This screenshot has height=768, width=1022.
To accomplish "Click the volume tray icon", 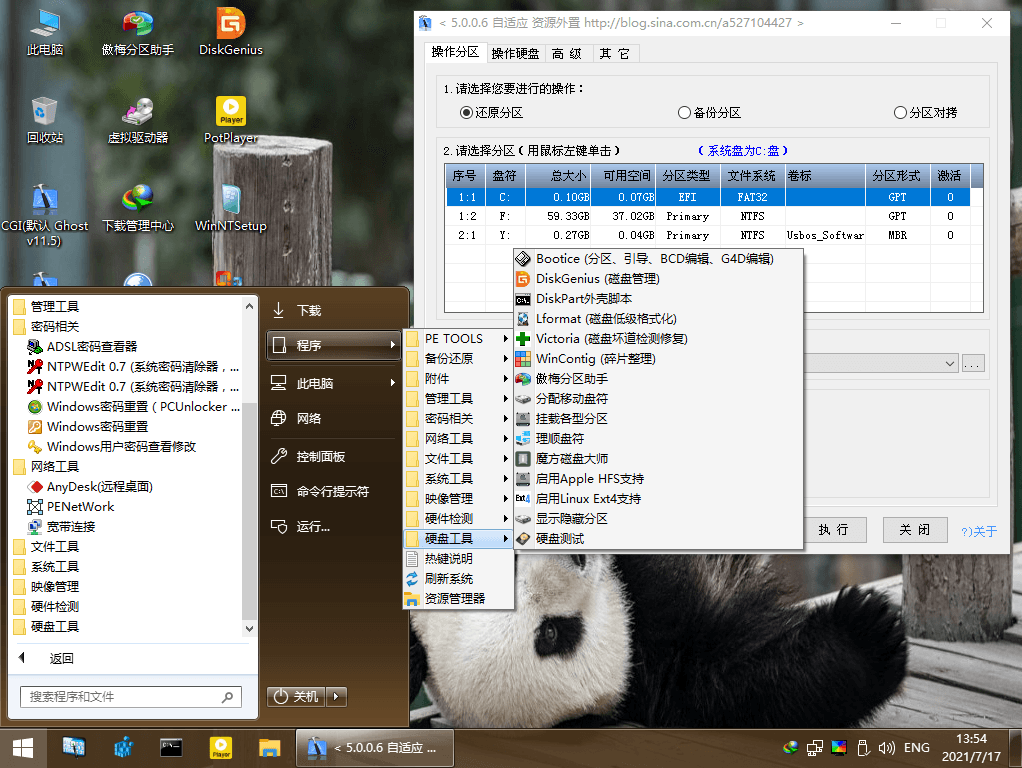I will coord(886,748).
